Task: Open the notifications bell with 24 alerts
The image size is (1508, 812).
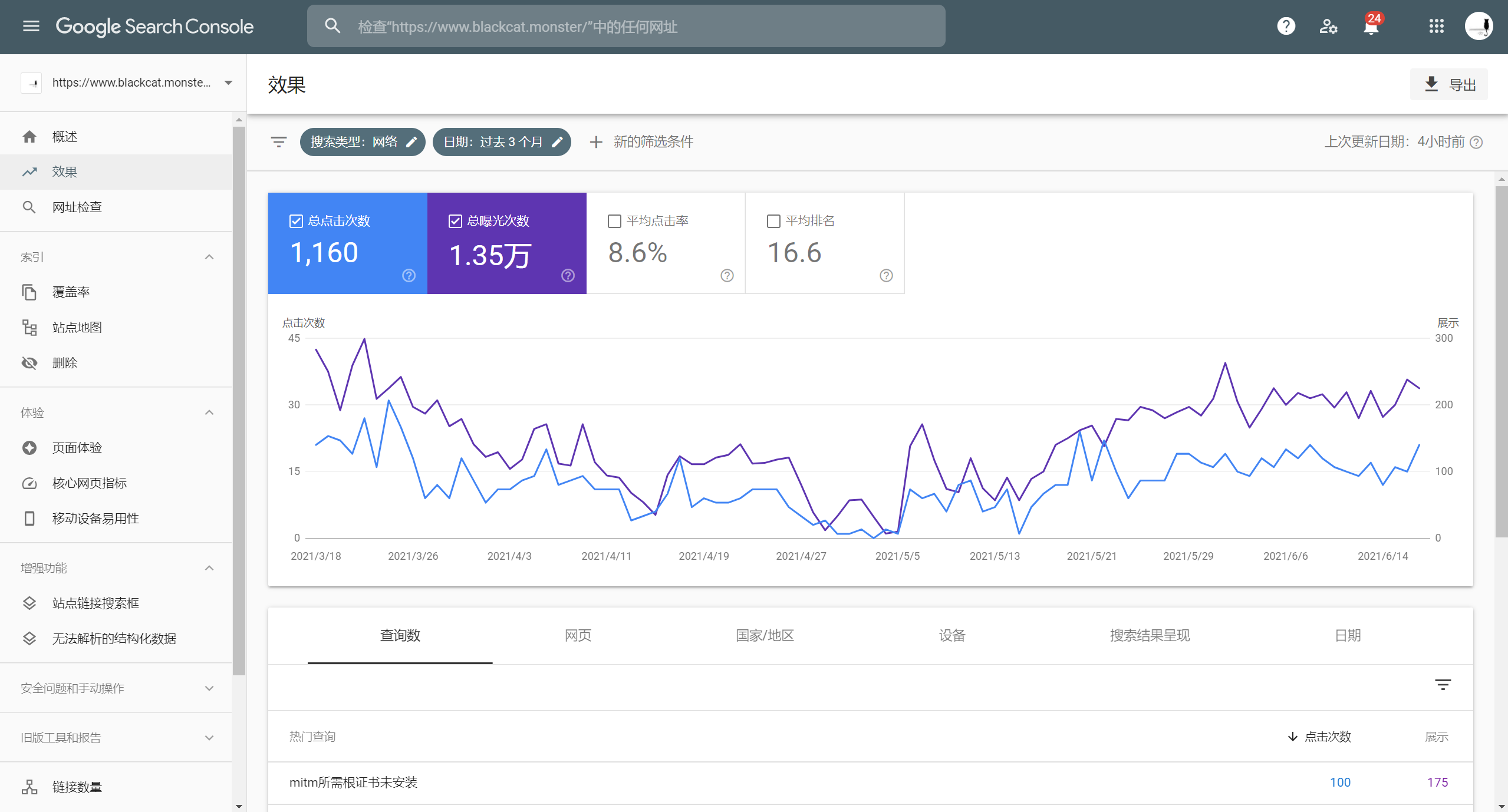Action: [x=1371, y=27]
